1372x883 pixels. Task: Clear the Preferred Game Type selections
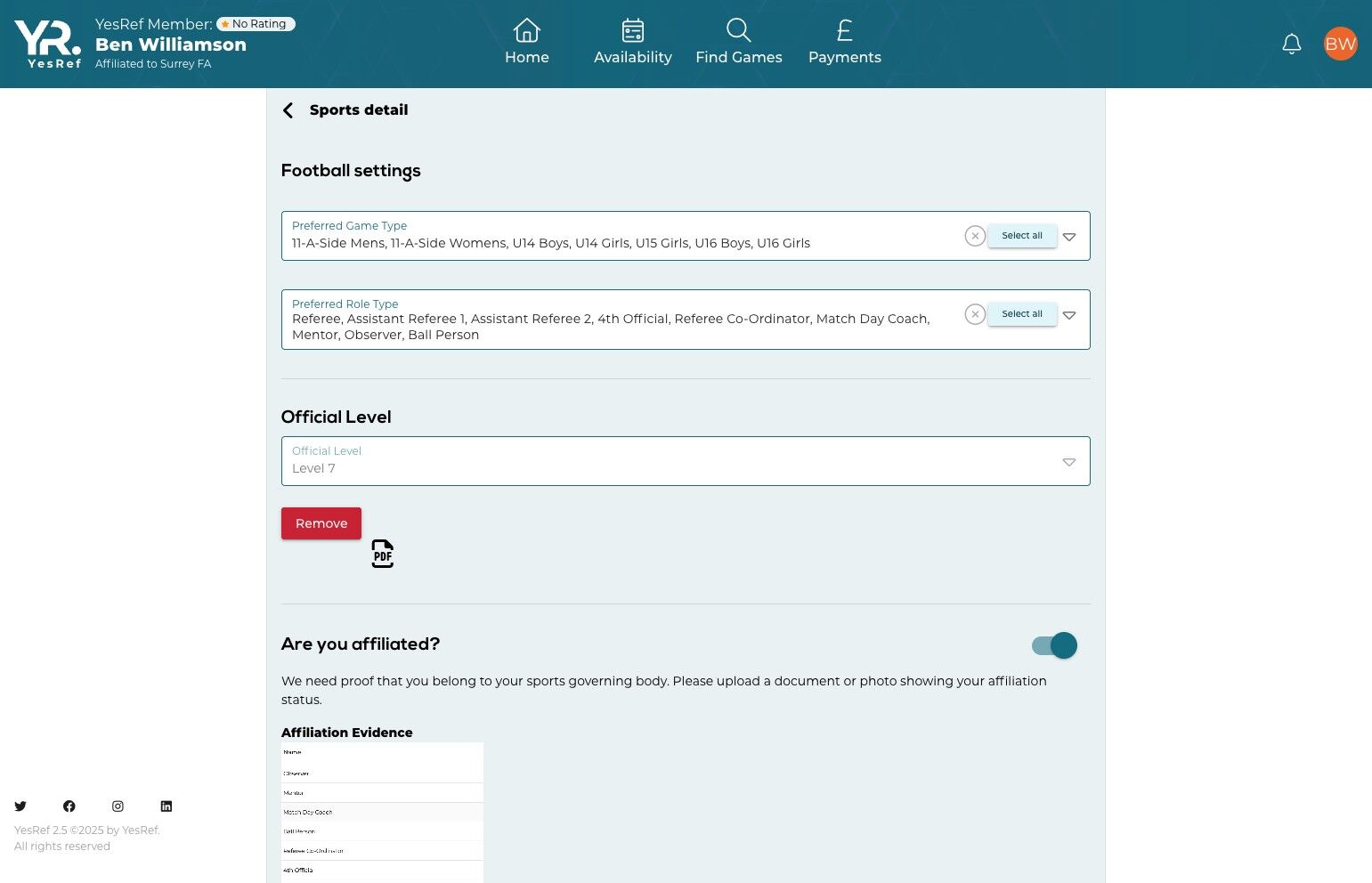tap(975, 236)
